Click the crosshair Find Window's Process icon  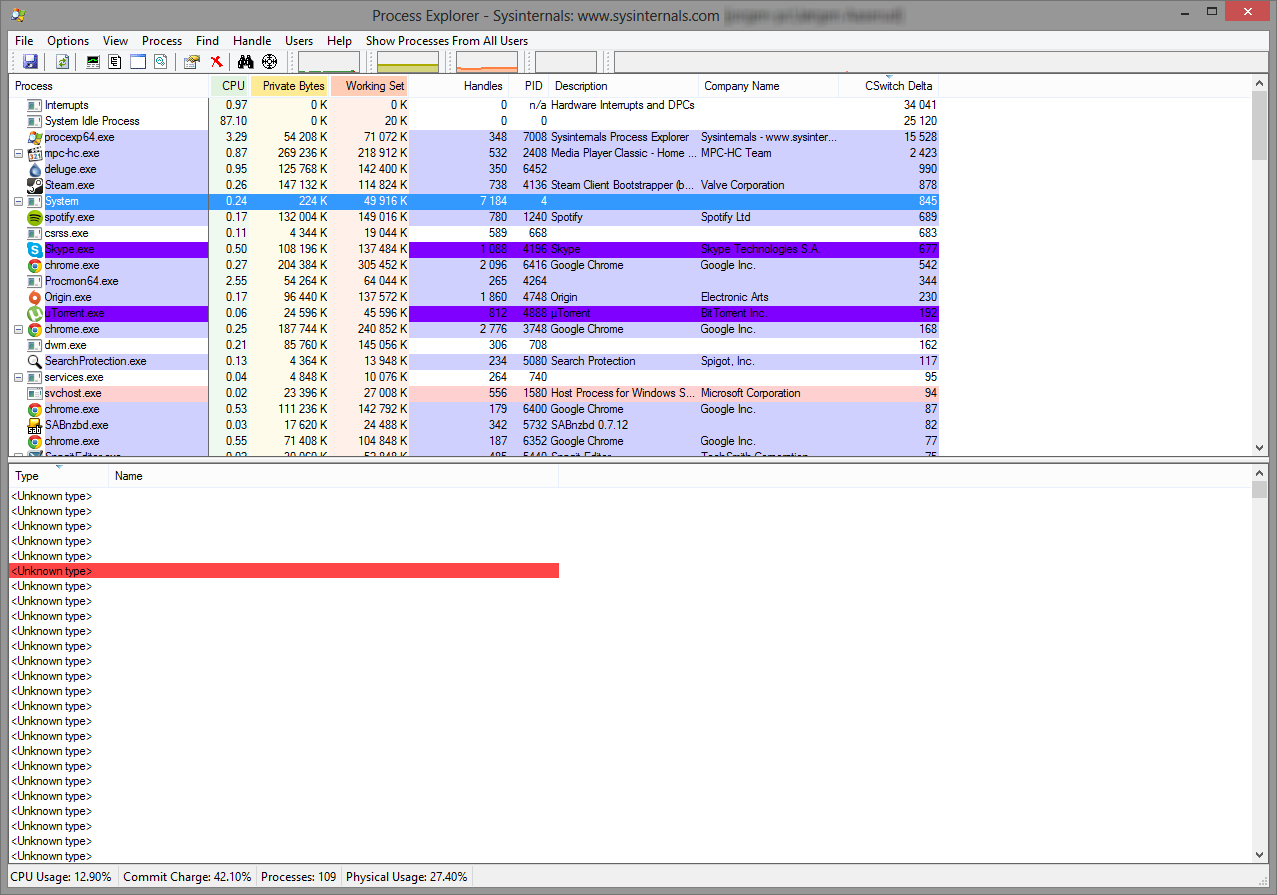[x=269, y=62]
